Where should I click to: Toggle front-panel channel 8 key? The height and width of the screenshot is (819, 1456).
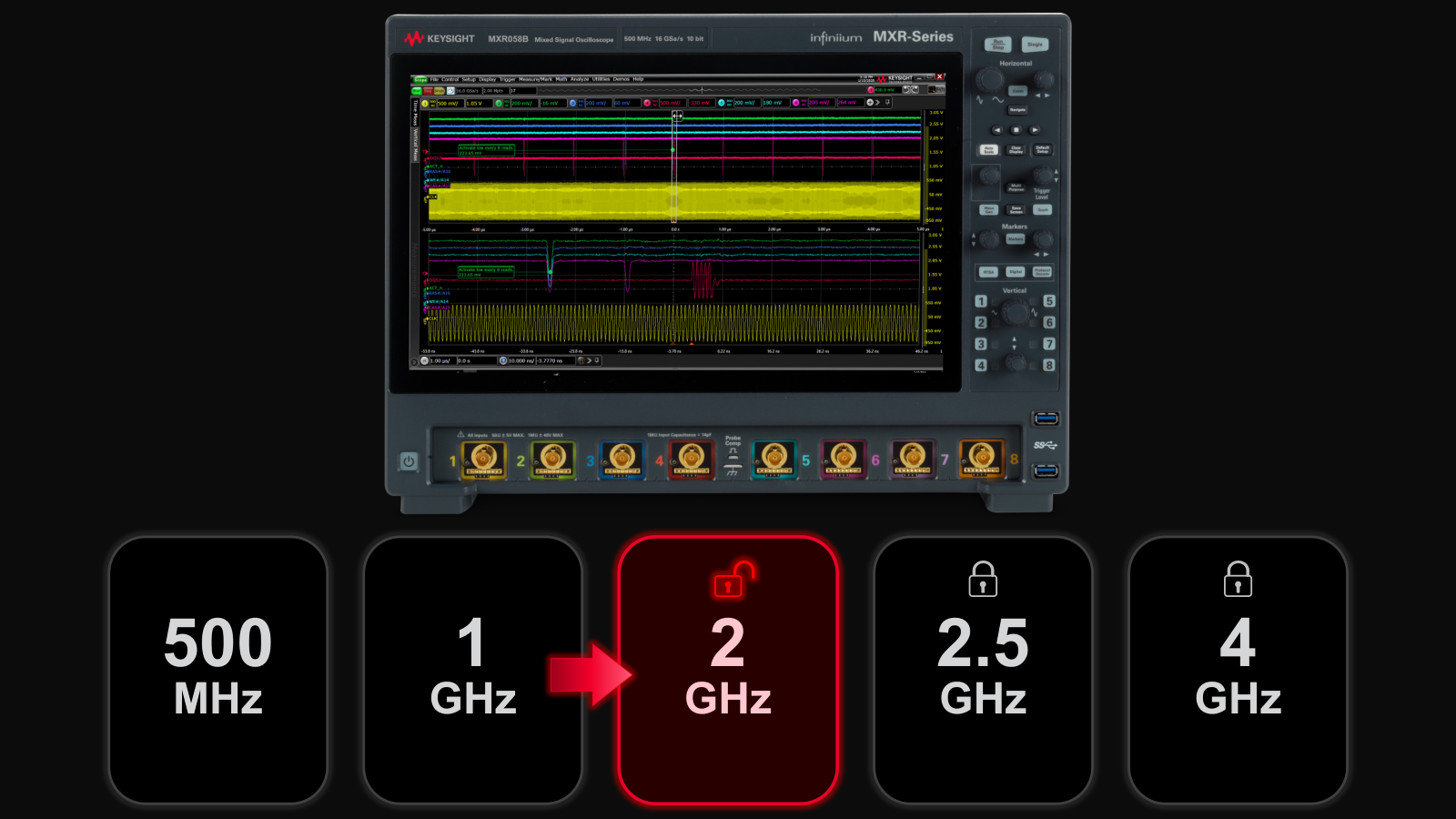(1048, 365)
